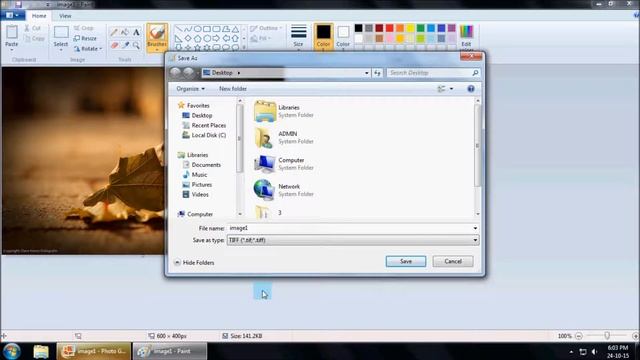Open the Organize dropdown menu
Image resolution: width=640 pixels, height=360 pixels.
(190, 89)
